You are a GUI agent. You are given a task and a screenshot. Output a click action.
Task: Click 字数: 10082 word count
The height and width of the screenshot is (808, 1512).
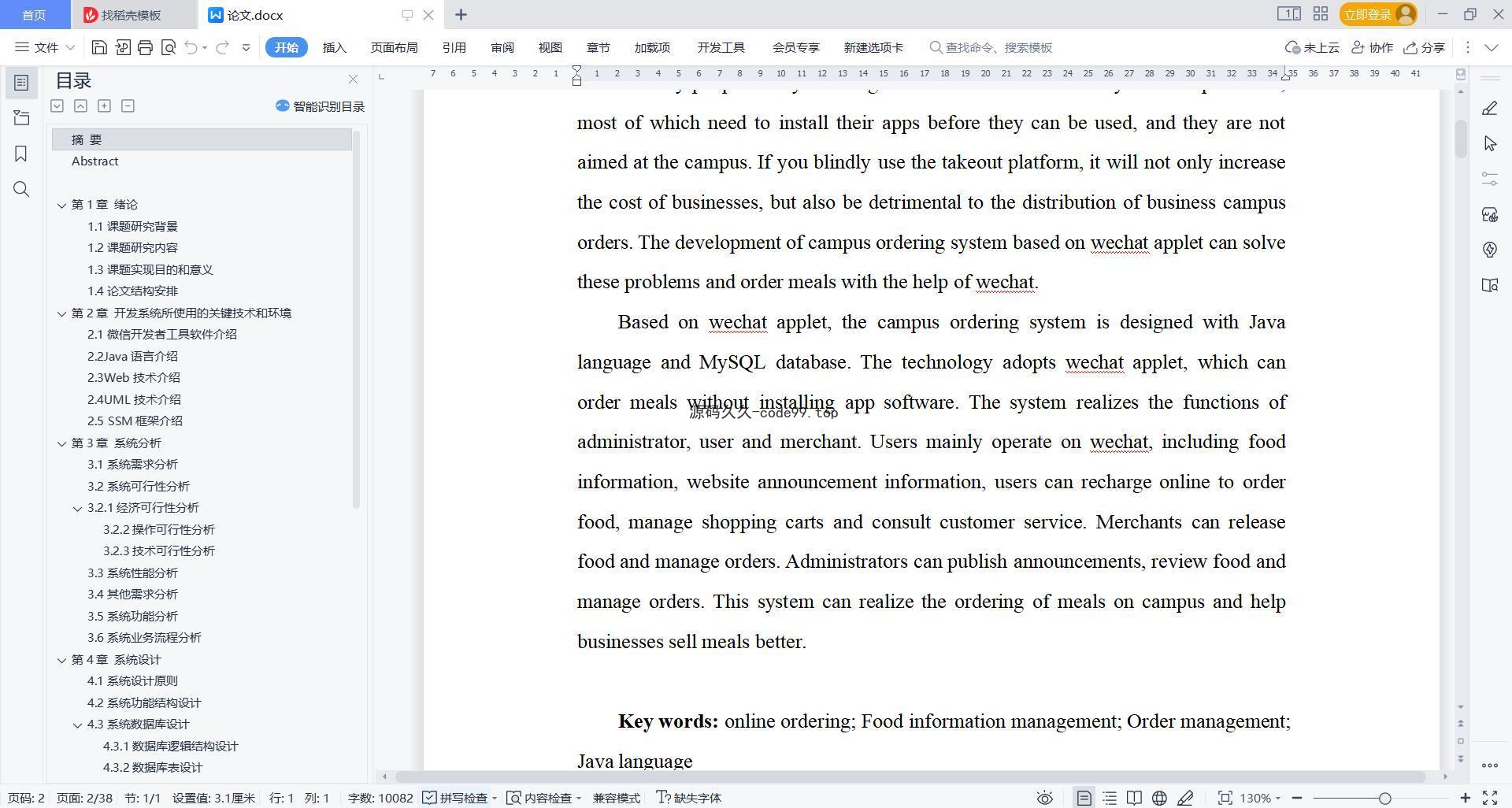pyautogui.click(x=380, y=798)
